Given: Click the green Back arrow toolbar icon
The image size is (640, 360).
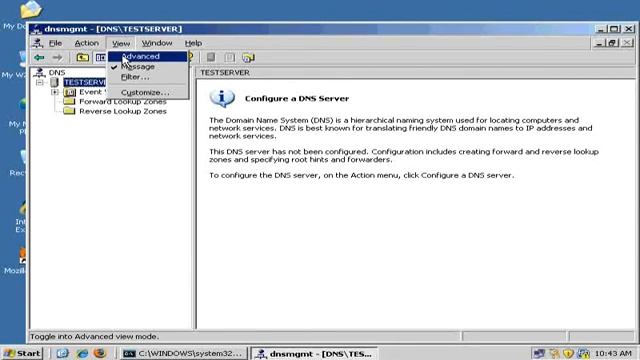Looking at the screenshot, I should coord(39,58).
